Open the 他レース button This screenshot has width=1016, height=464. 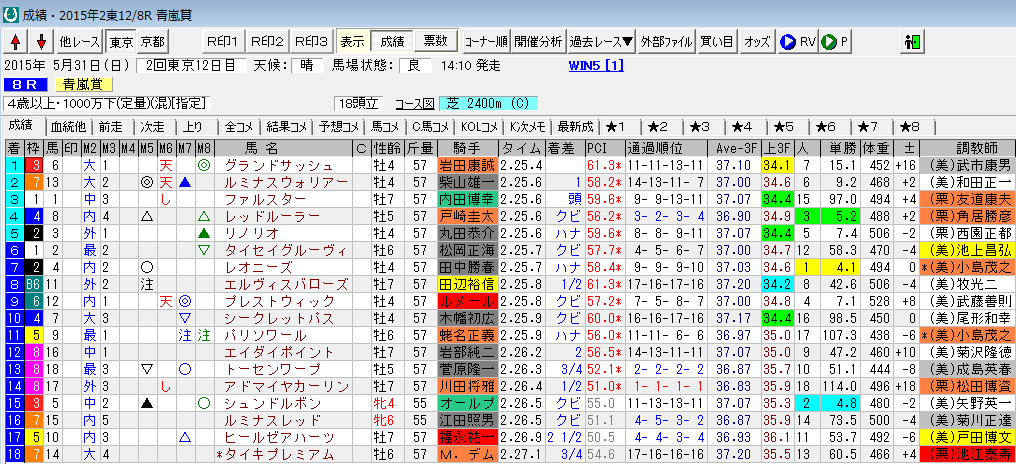click(80, 42)
